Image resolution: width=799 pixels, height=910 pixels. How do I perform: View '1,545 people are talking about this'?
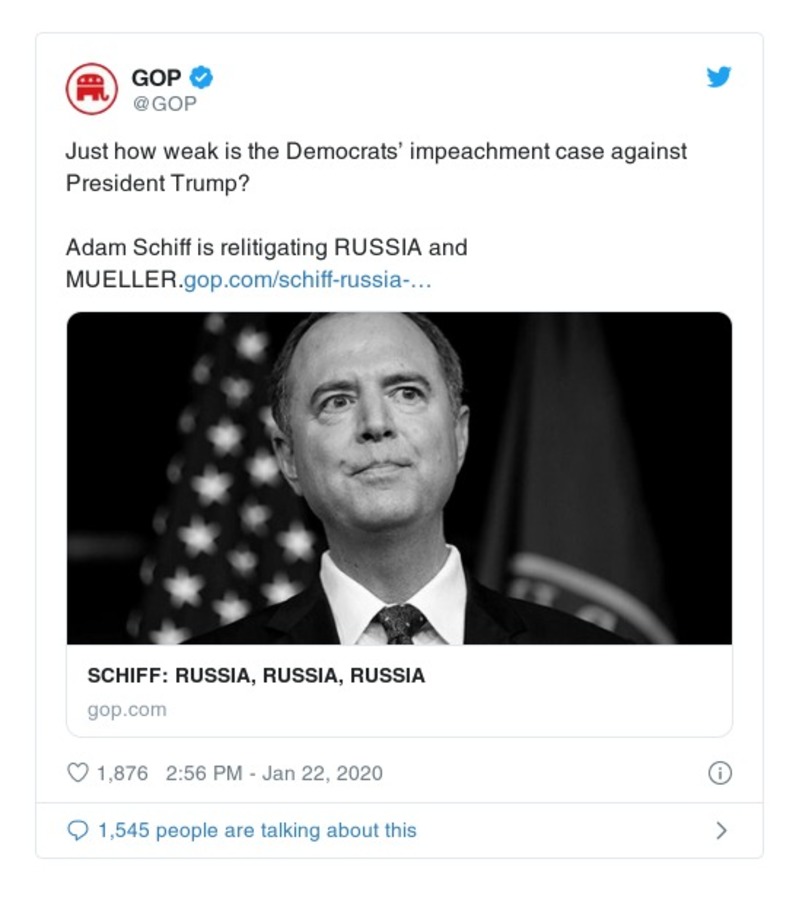256,830
